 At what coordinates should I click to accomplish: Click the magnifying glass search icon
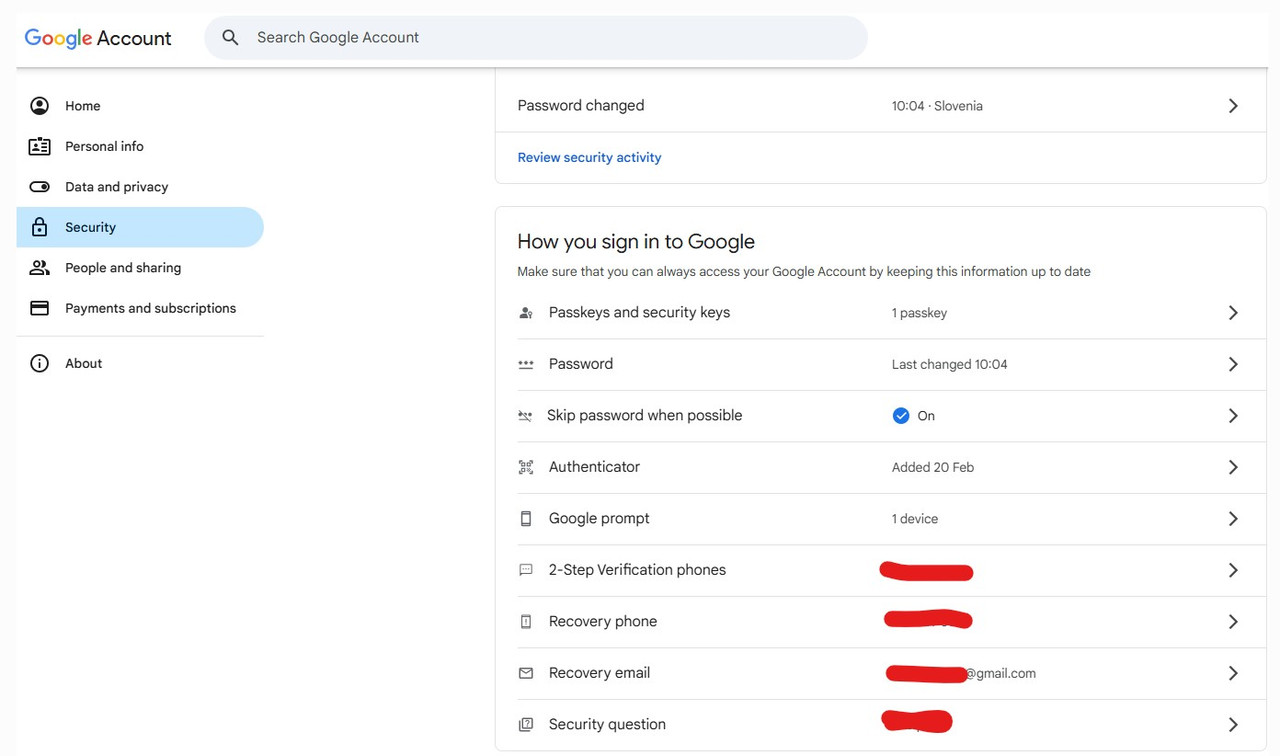pyautogui.click(x=230, y=37)
